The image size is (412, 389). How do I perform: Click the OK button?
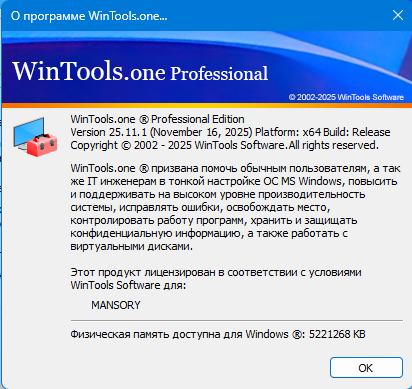(366, 368)
